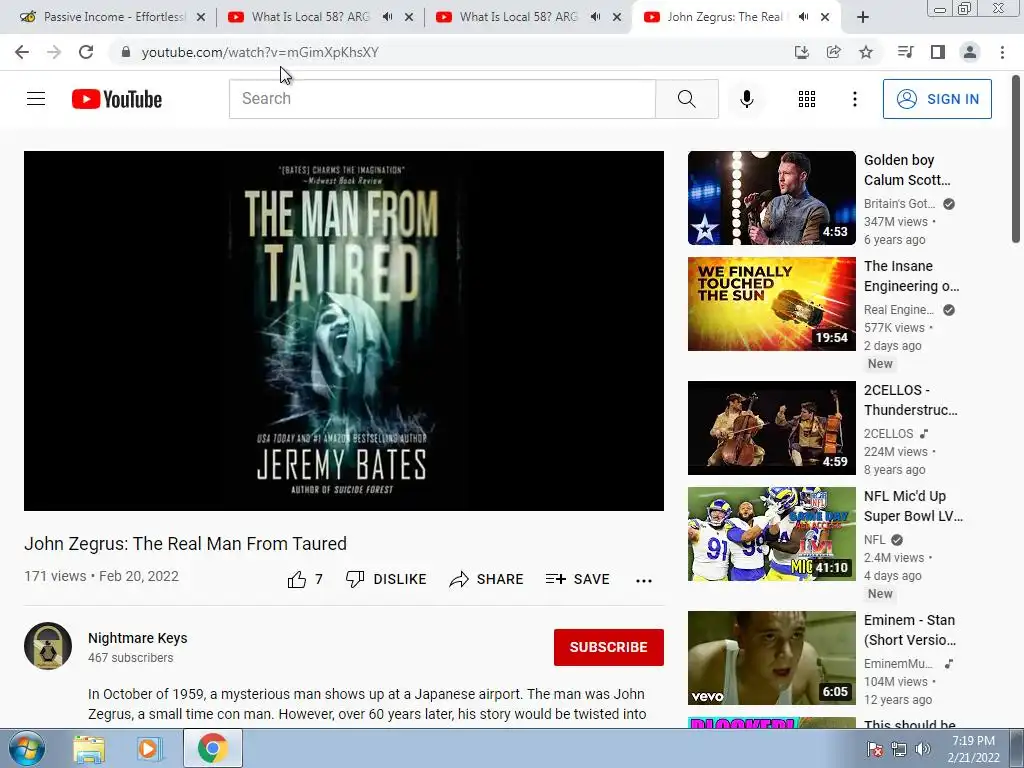The image size is (1024, 768).
Task: Share the John Zegrus video
Action: [487, 579]
